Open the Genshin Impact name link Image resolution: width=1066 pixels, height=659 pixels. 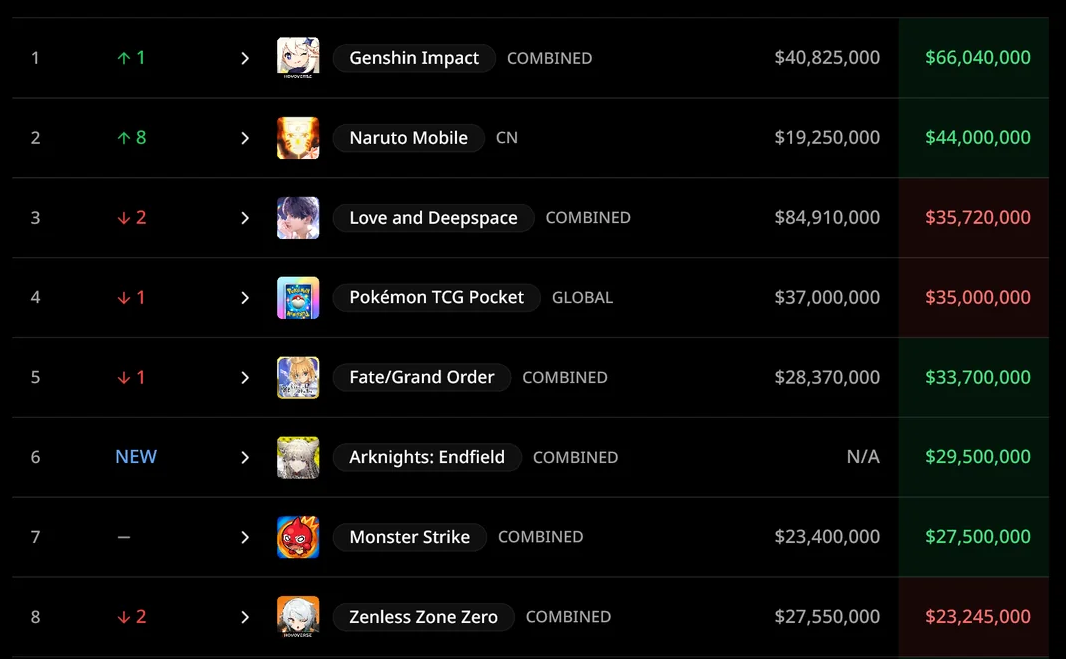point(414,58)
